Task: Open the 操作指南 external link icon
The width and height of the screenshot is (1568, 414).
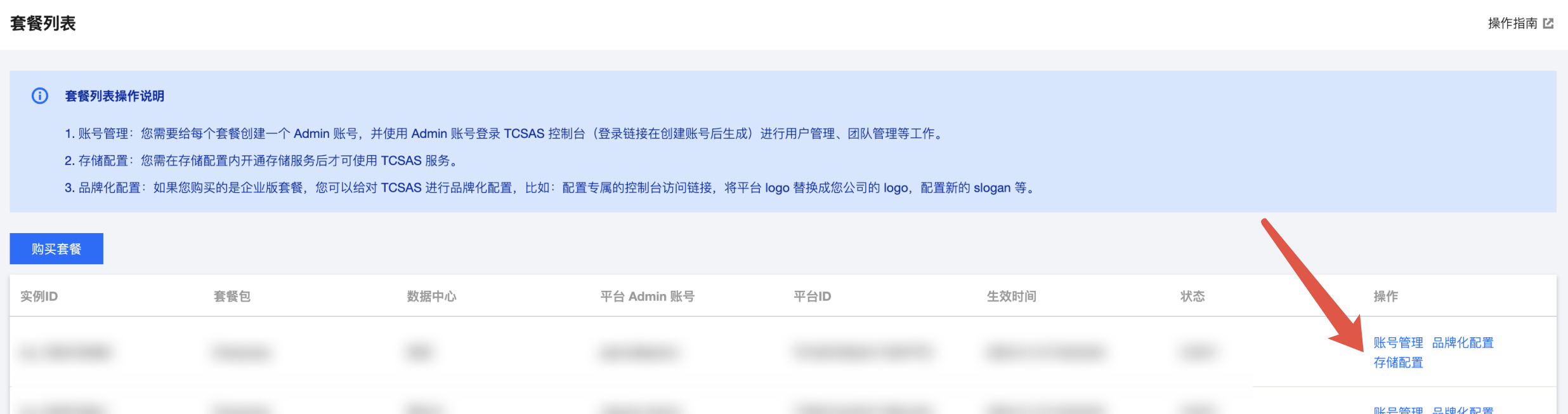Action: [1548, 23]
